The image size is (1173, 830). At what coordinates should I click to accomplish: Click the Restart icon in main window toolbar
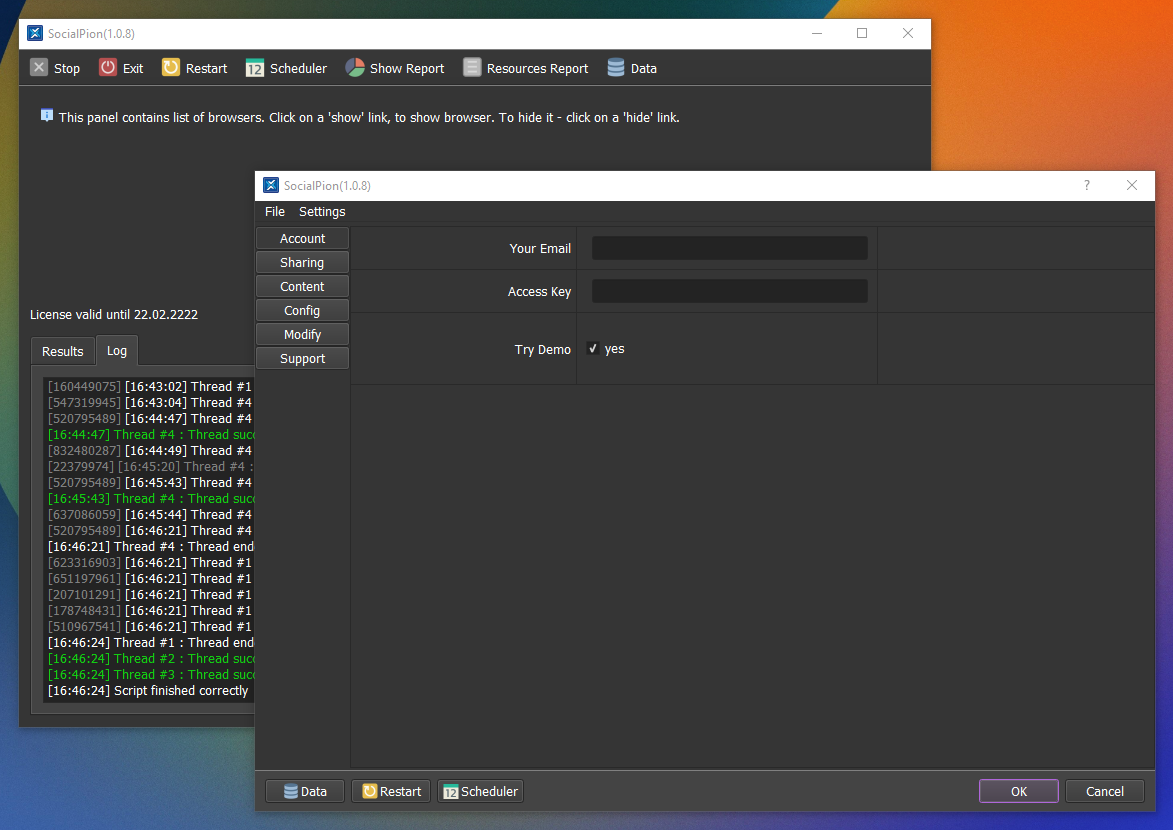pyautogui.click(x=171, y=68)
